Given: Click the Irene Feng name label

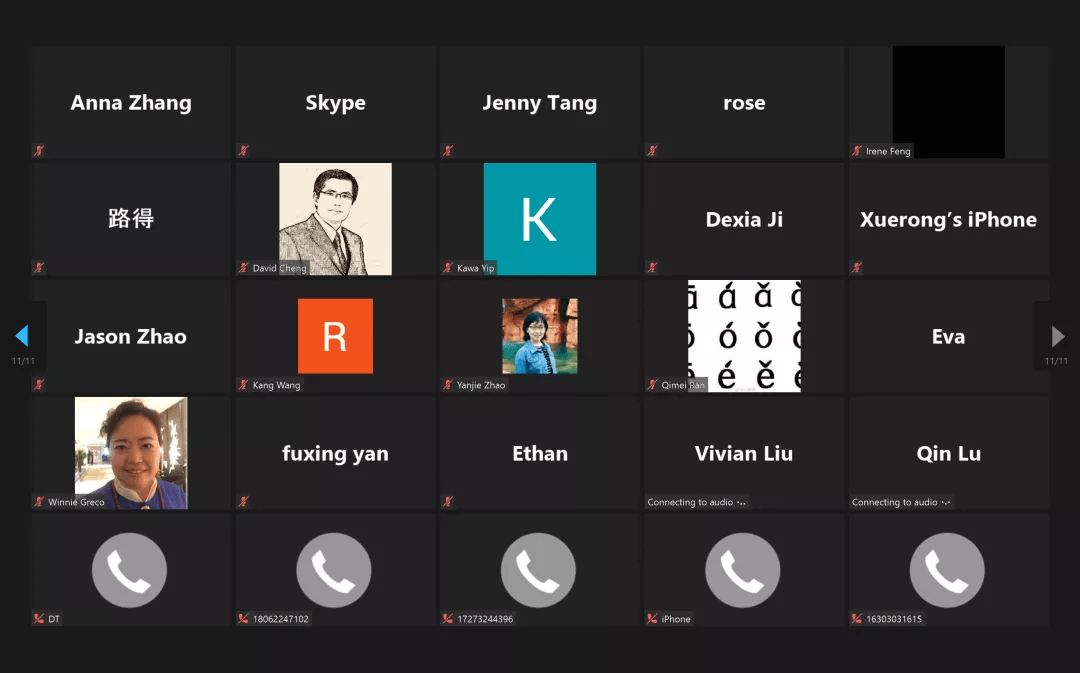Looking at the screenshot, I should click(888, 151).
